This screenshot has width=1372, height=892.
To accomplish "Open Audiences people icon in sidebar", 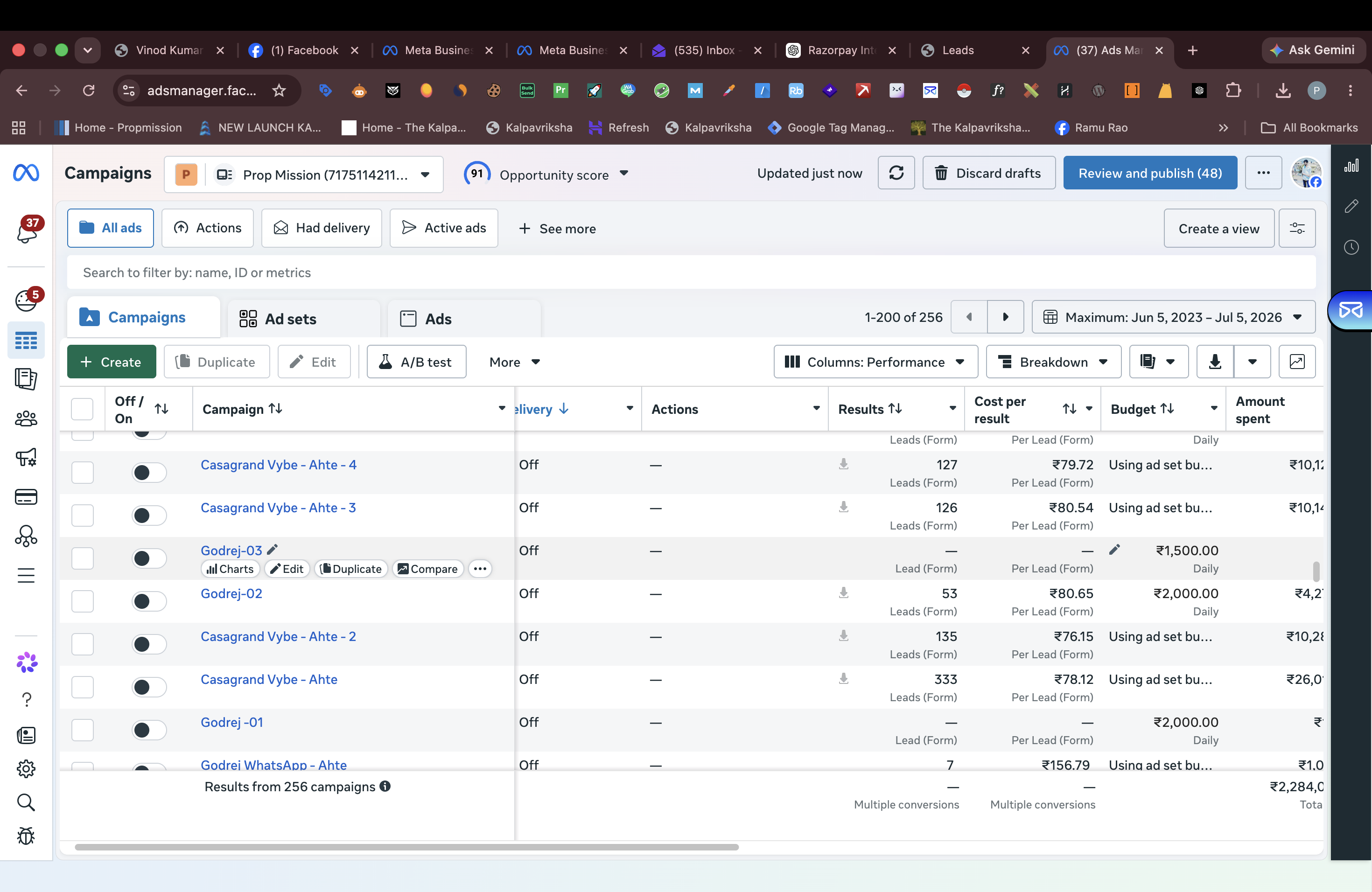I will click(26, 419).
